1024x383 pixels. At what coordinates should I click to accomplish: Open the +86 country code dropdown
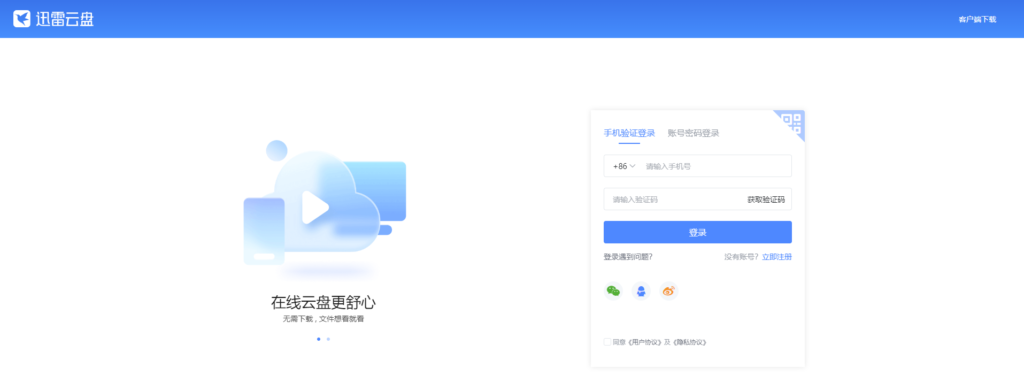624,166
